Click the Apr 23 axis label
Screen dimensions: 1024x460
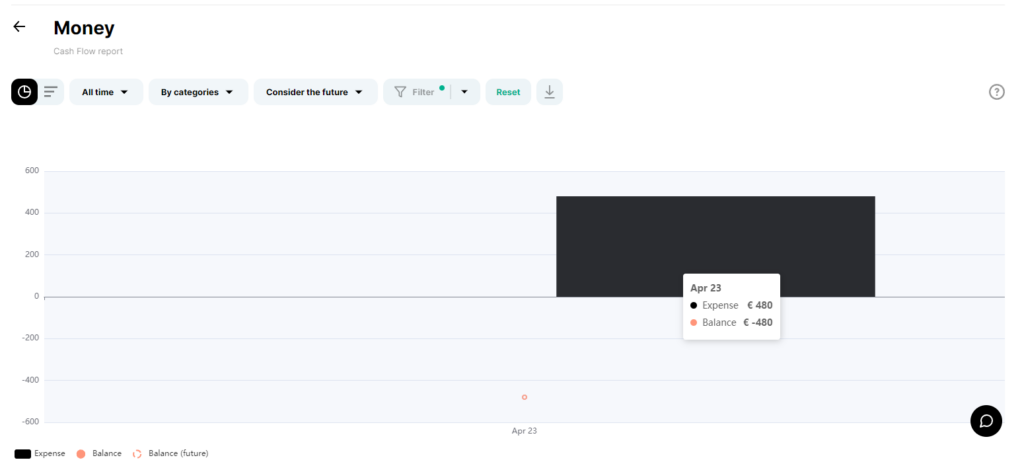pyautogui.click(x=524, y=431)
